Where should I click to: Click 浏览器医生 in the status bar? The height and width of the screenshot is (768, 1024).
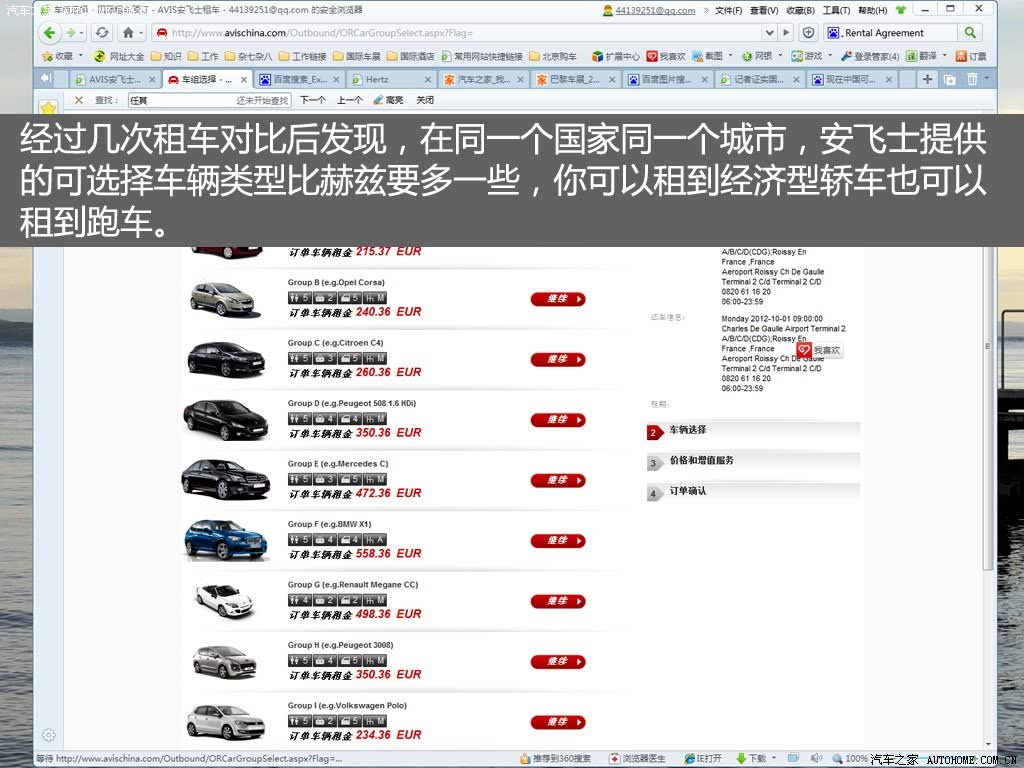pos(637,758)
